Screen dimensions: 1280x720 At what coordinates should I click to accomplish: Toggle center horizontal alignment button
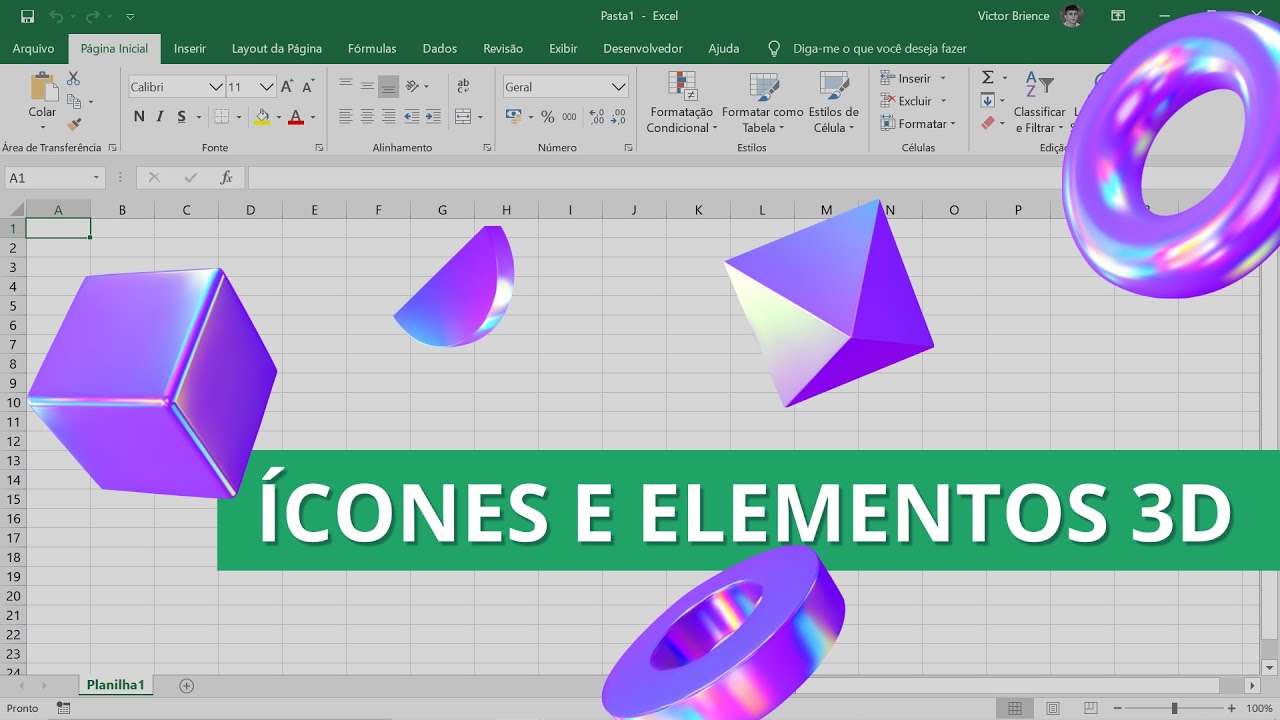click(x=367, y=117)
